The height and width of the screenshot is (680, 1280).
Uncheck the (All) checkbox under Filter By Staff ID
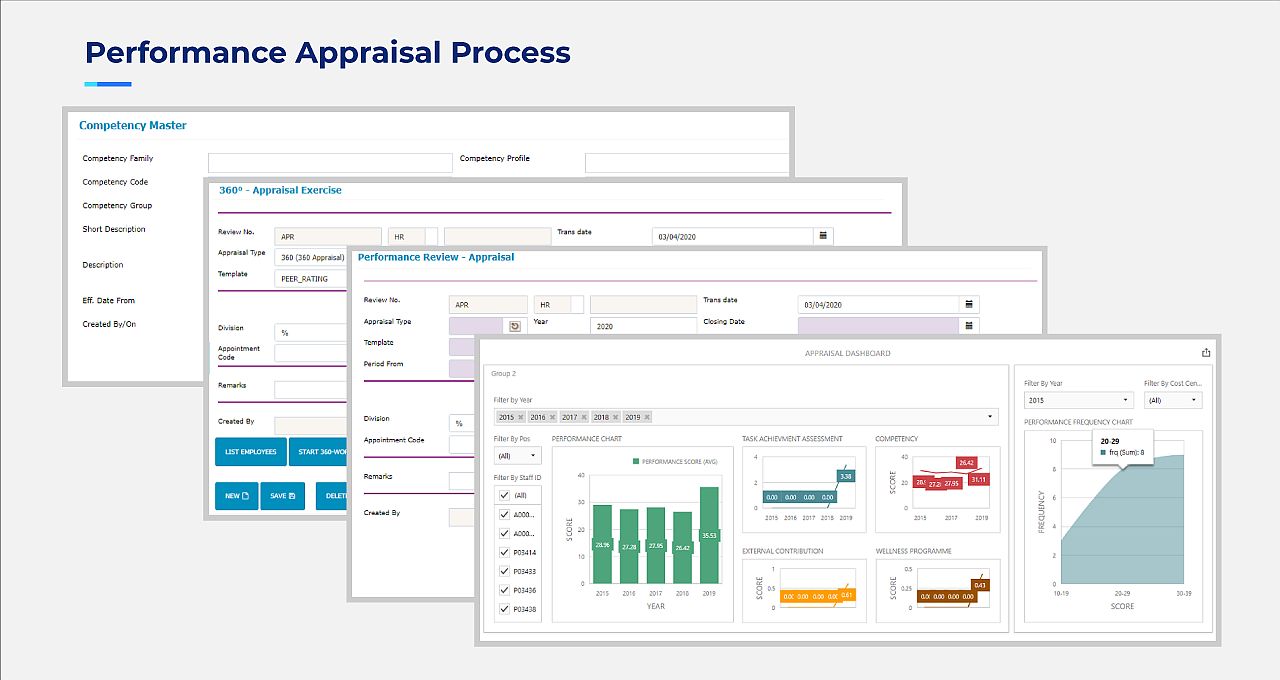pos(504,495)
